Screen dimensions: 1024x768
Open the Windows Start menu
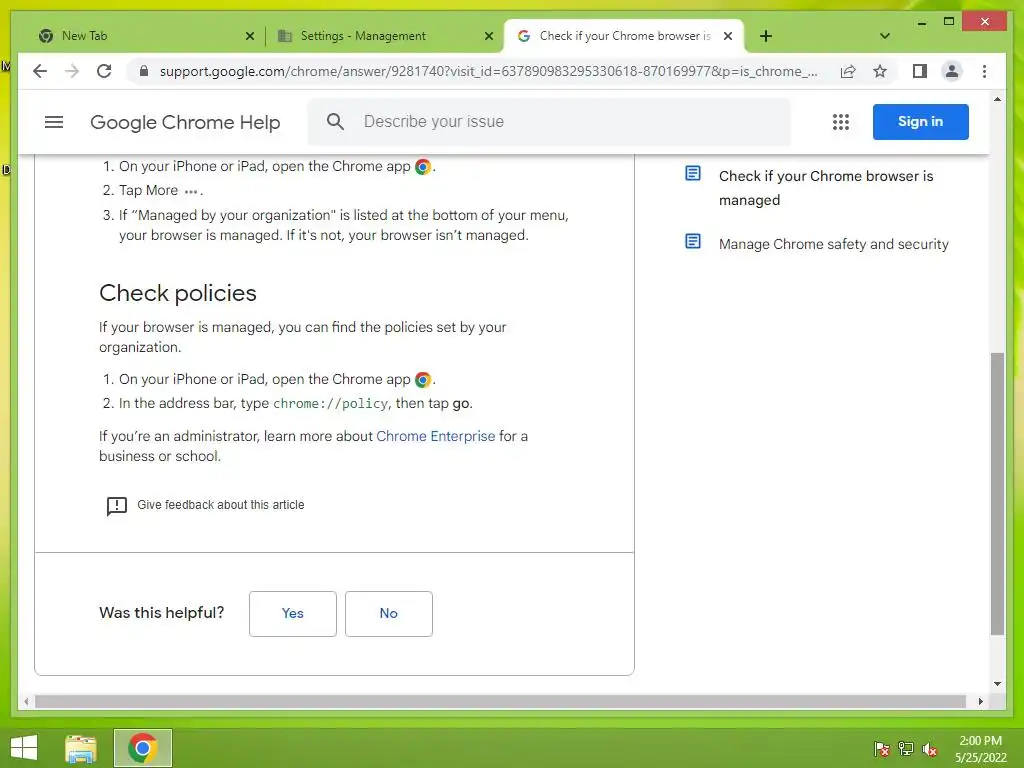[x=24, y=748]
